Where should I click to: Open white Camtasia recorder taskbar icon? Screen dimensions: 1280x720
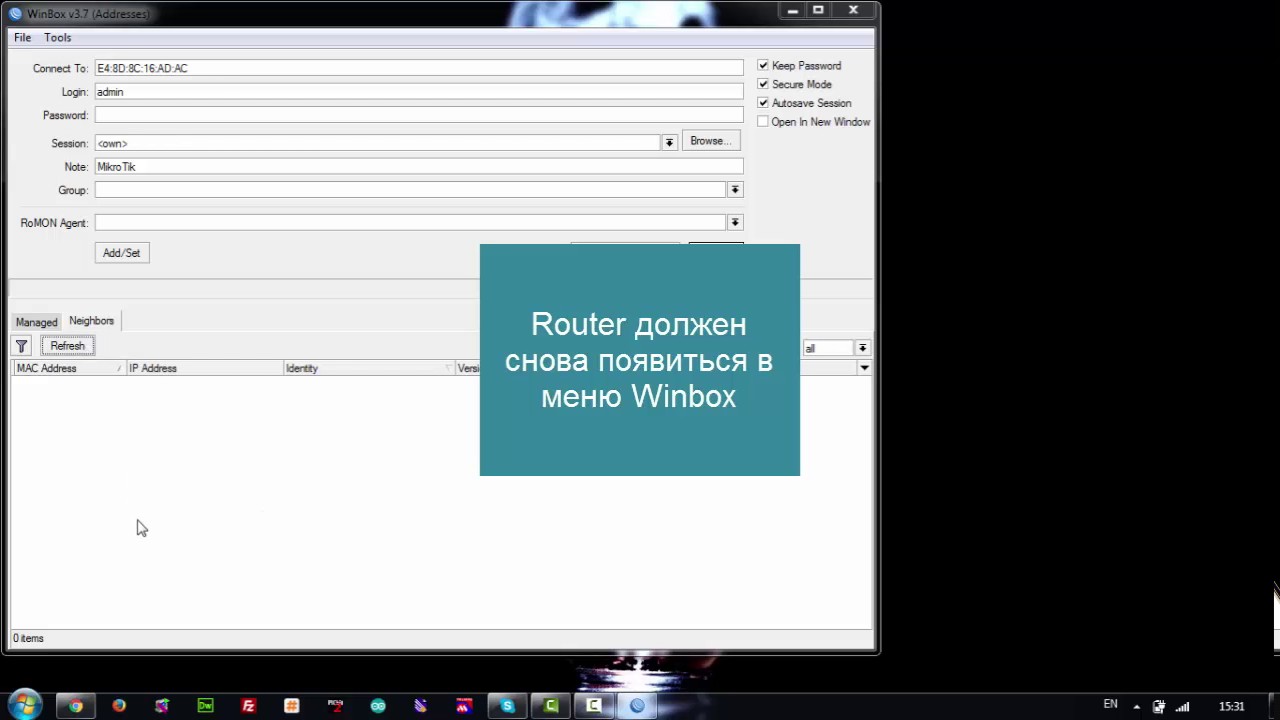pyautogui.click(x=594, y=705)
